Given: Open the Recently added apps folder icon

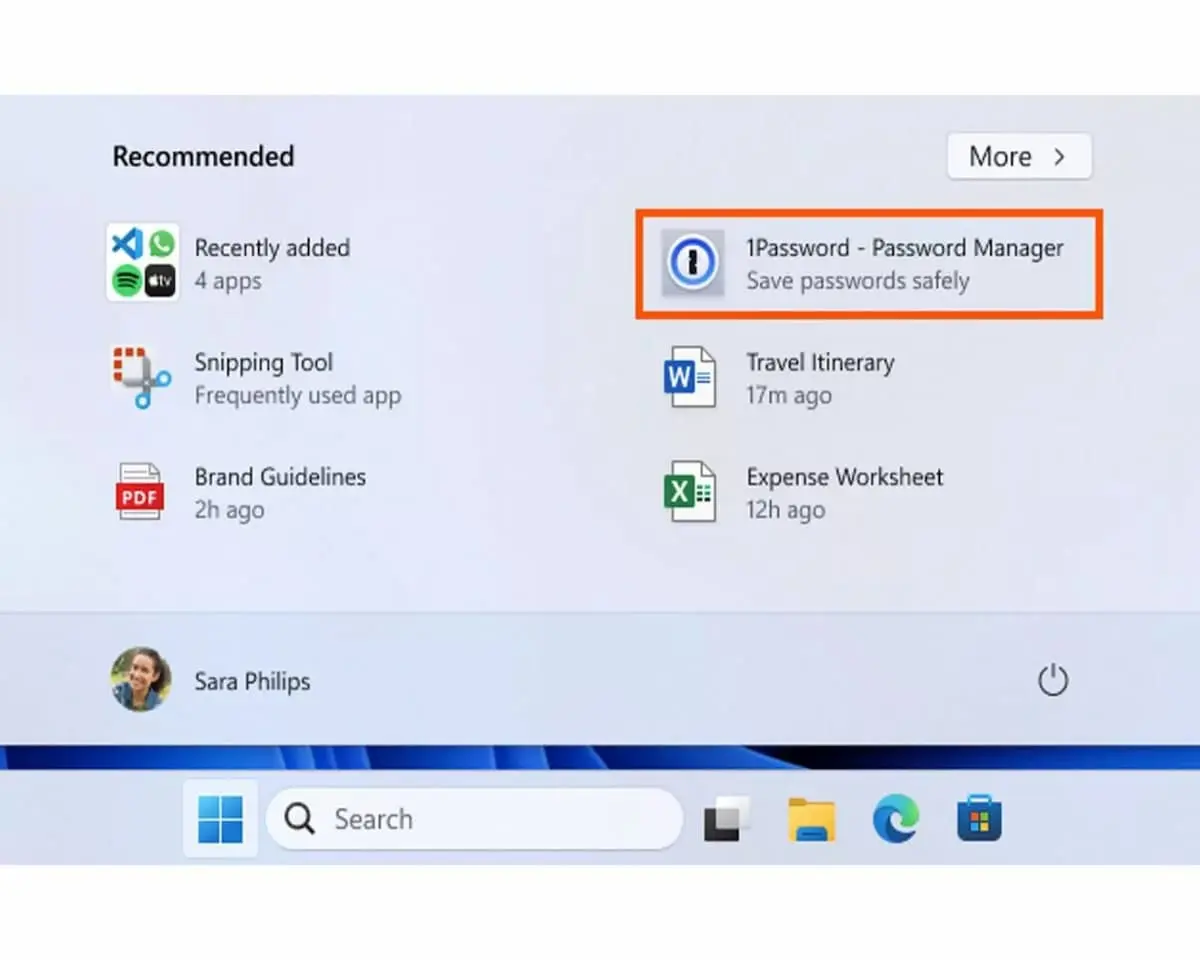Looking at the screenshot, I should (142, 262).
